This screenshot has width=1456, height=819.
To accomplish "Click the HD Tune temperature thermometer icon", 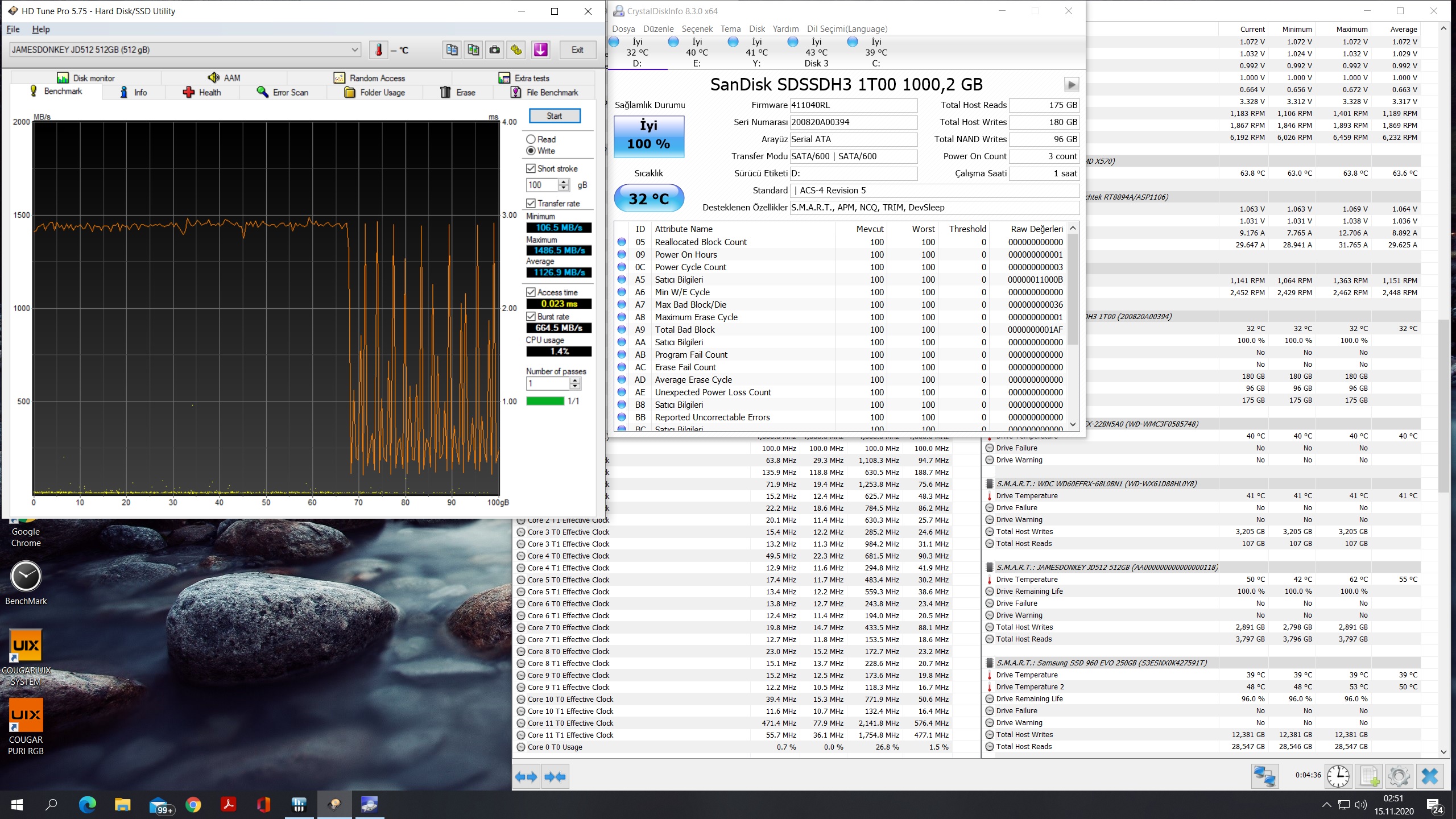I will [379, 50].
